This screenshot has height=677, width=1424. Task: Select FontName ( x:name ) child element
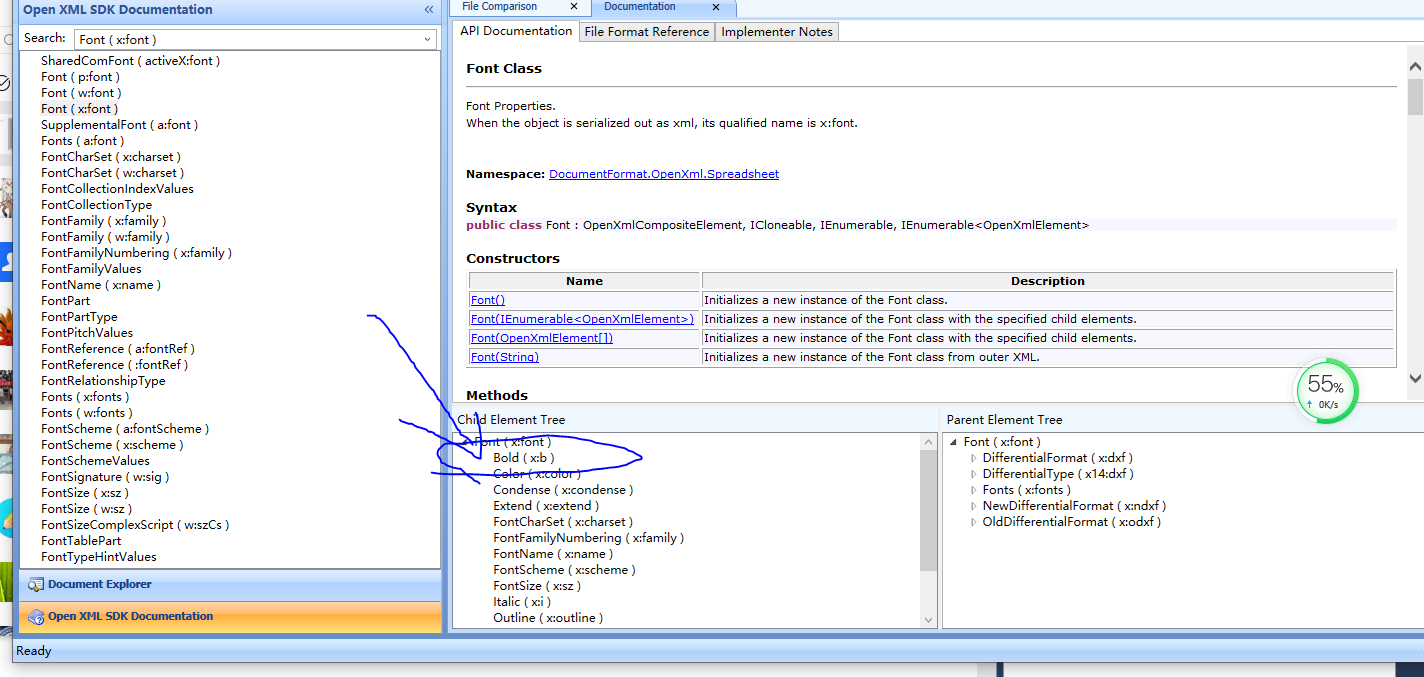pyautogui.click(x=553, y=554)
